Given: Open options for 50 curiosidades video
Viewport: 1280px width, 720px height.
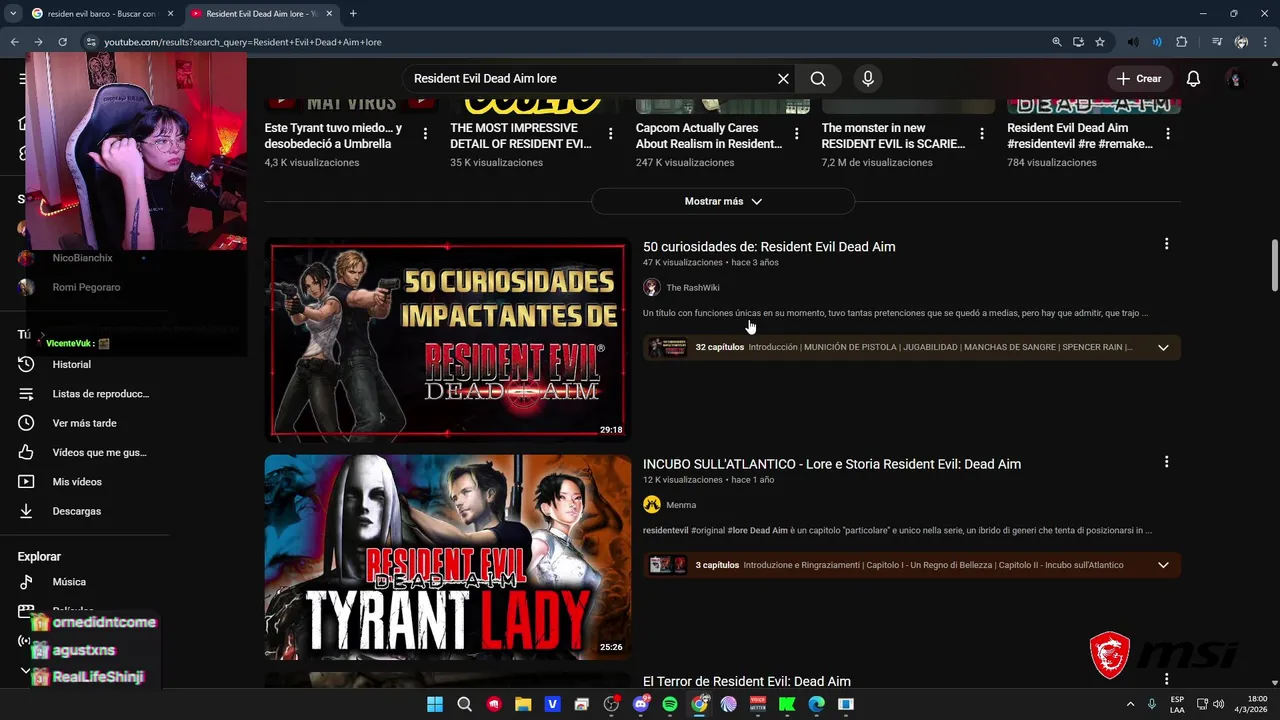Looking at the screenshot, I should coord(1166,244).
